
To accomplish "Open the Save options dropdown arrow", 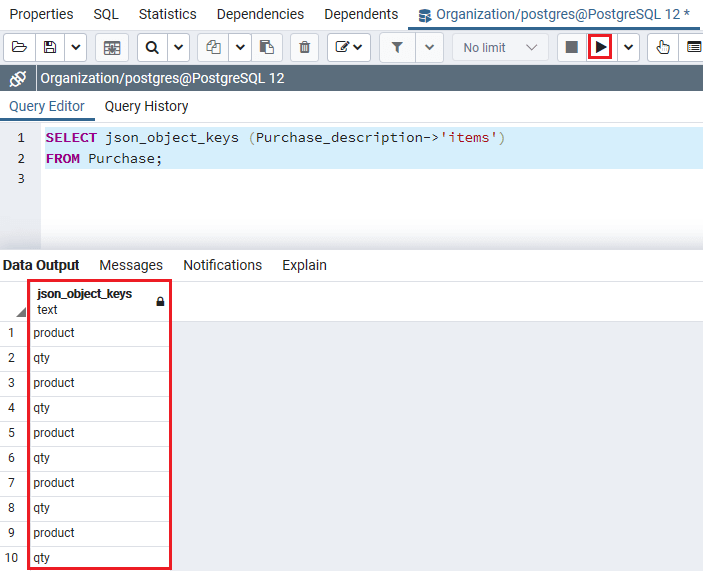I will [76, 47].
